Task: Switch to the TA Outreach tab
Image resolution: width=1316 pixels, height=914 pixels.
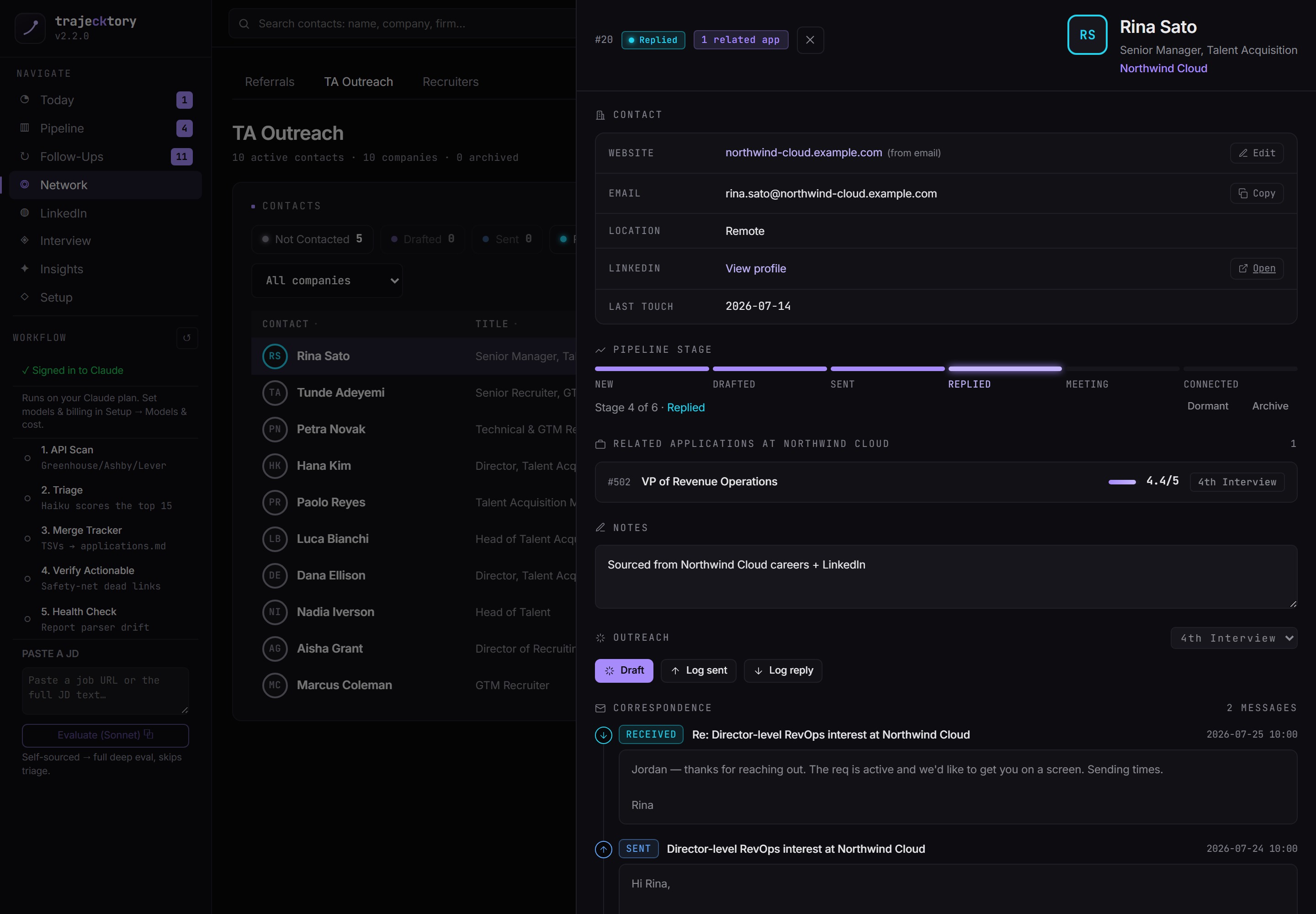Action: point(359,82)
